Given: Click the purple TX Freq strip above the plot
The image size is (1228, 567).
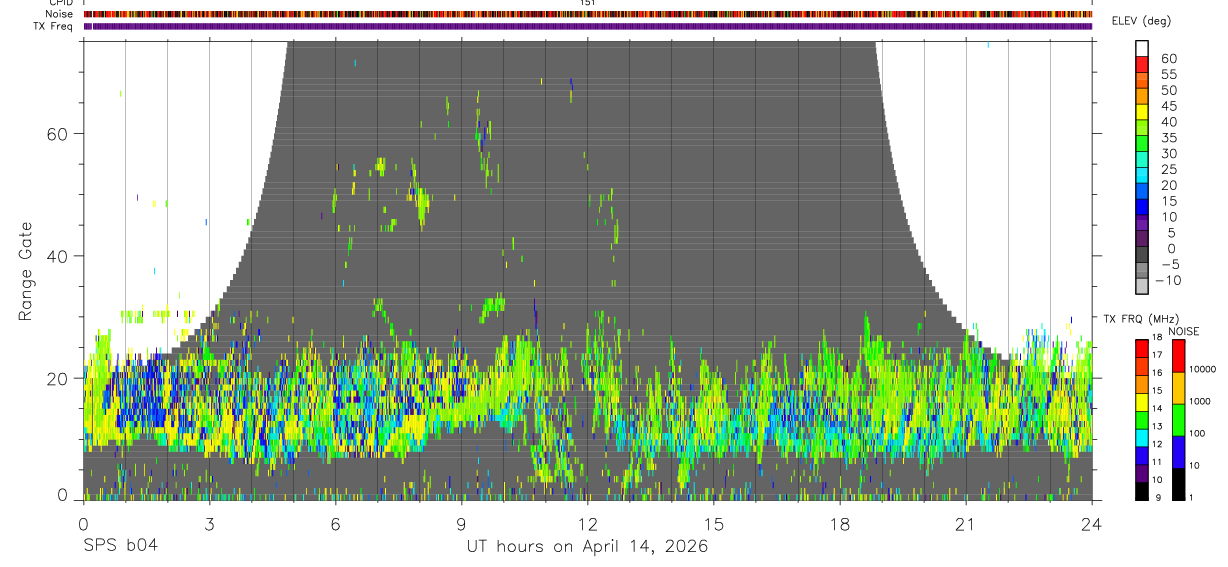Looking at the screenshot, I should point(587,26).
